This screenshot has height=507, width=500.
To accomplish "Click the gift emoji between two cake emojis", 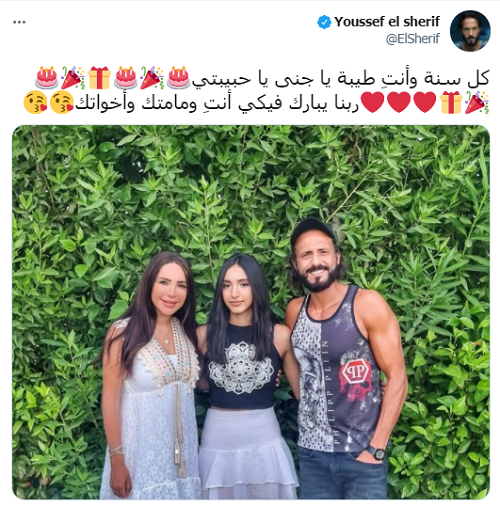I will pyautogui.click(x=99, y=78).
